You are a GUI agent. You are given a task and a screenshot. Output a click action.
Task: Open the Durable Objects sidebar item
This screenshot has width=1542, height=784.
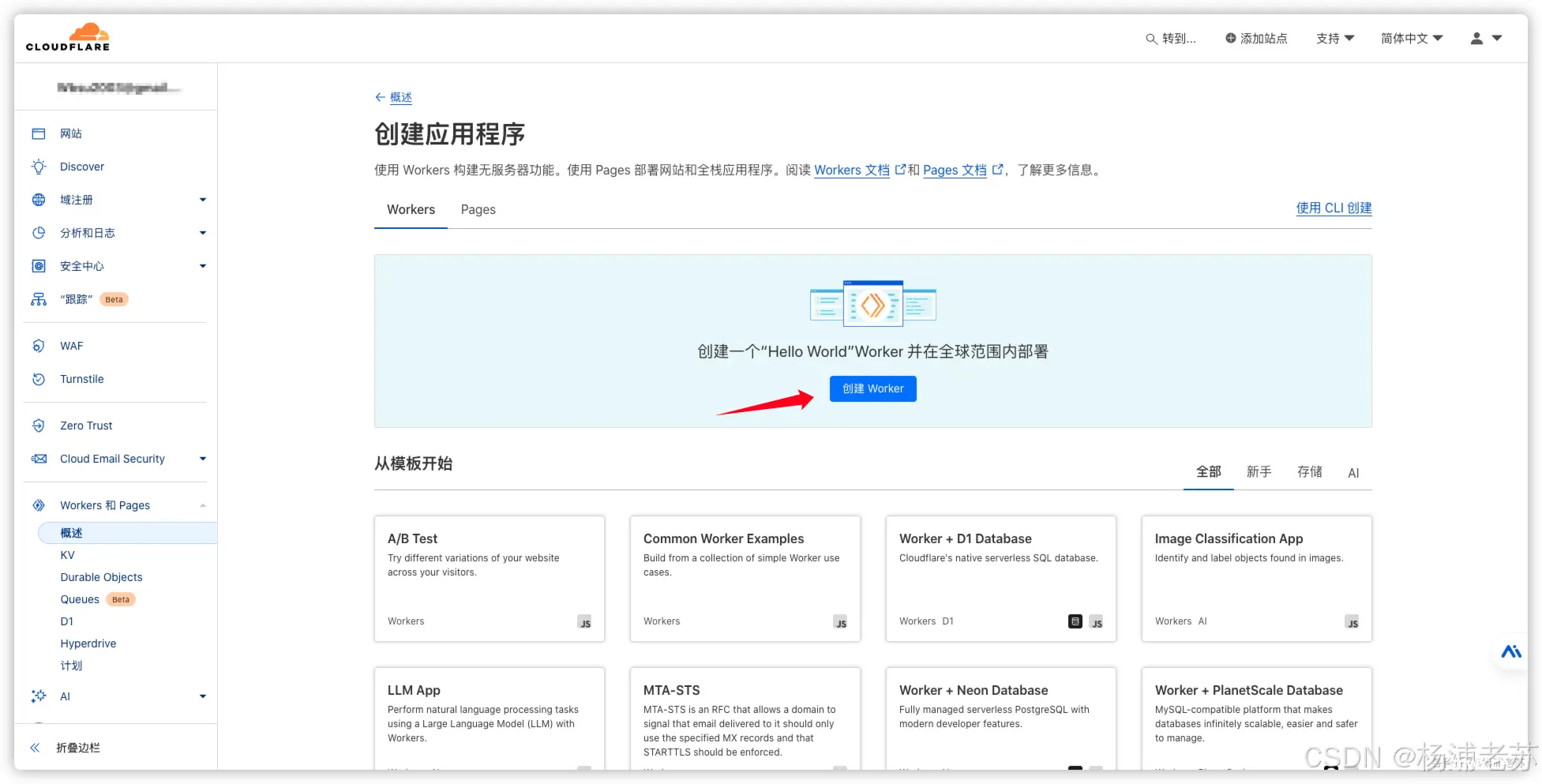click(101, 577)
